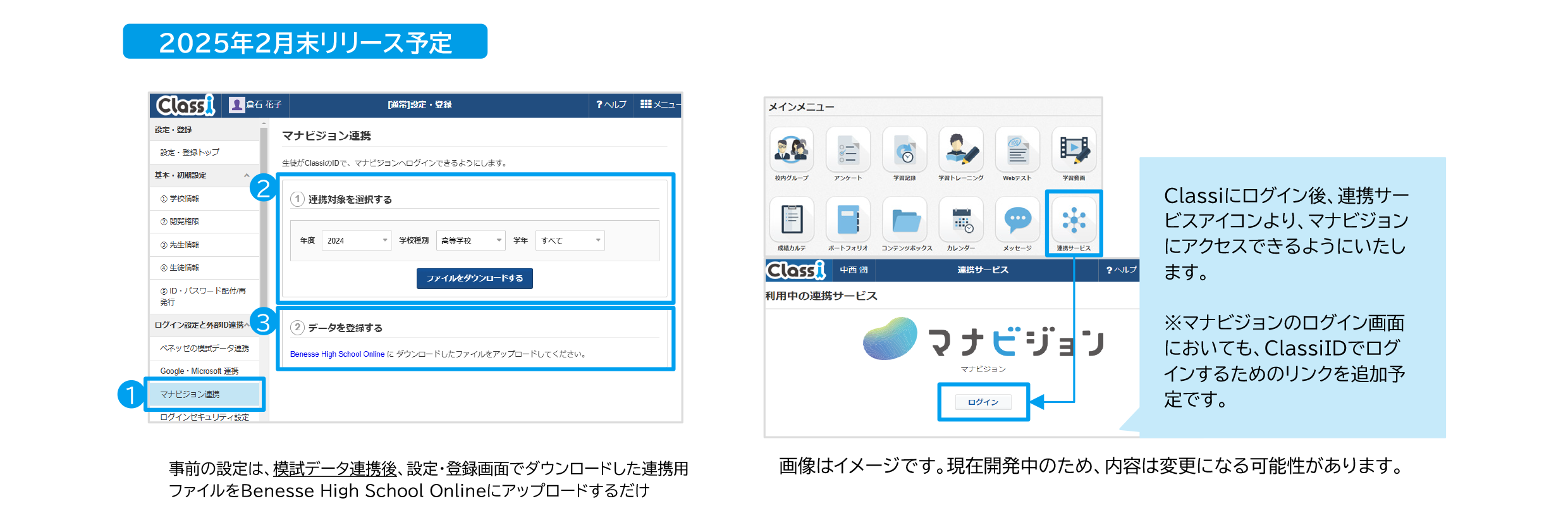1568x520 pixels.
Task: Click the [通常]設定・登録 header title
Action: pos(420,104)
